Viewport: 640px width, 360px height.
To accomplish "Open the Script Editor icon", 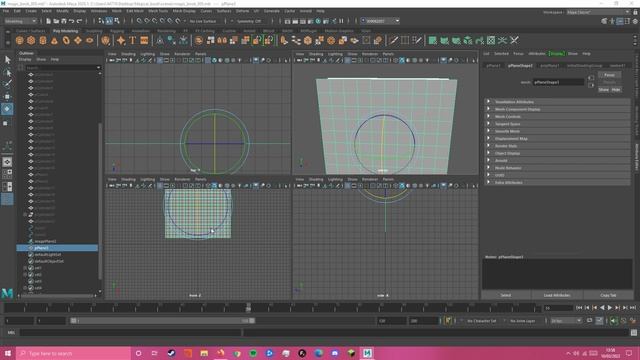I will [x=633, y=333].
